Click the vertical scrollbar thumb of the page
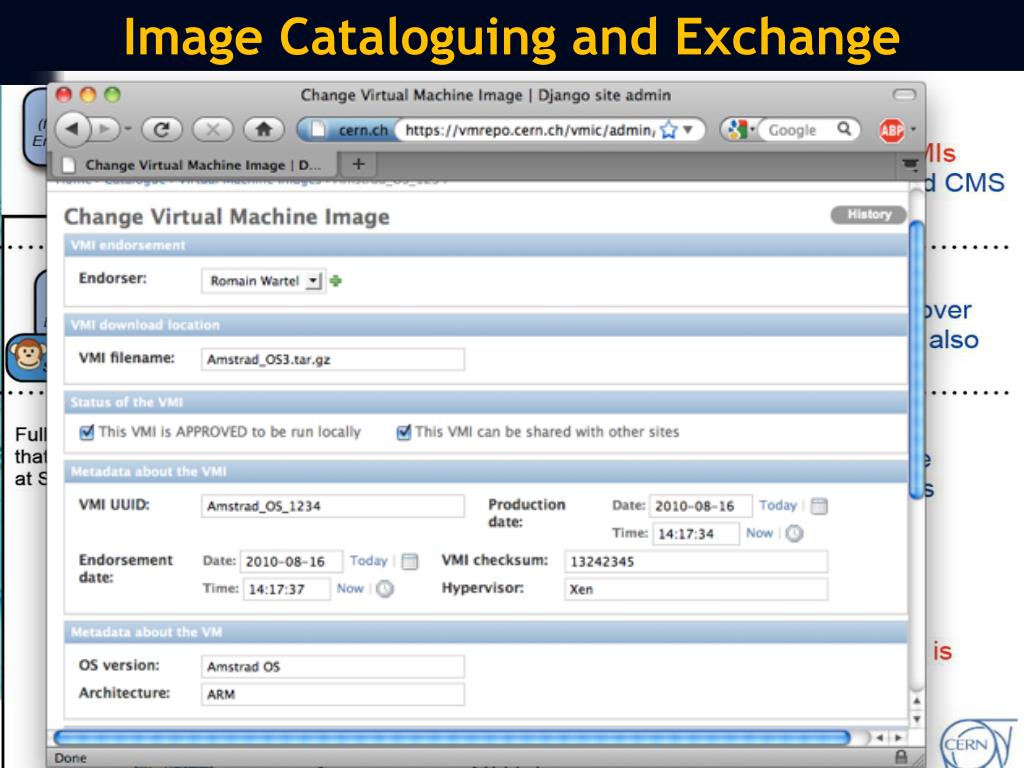This screenshot has width=1024, height=768. click(917, 360)
